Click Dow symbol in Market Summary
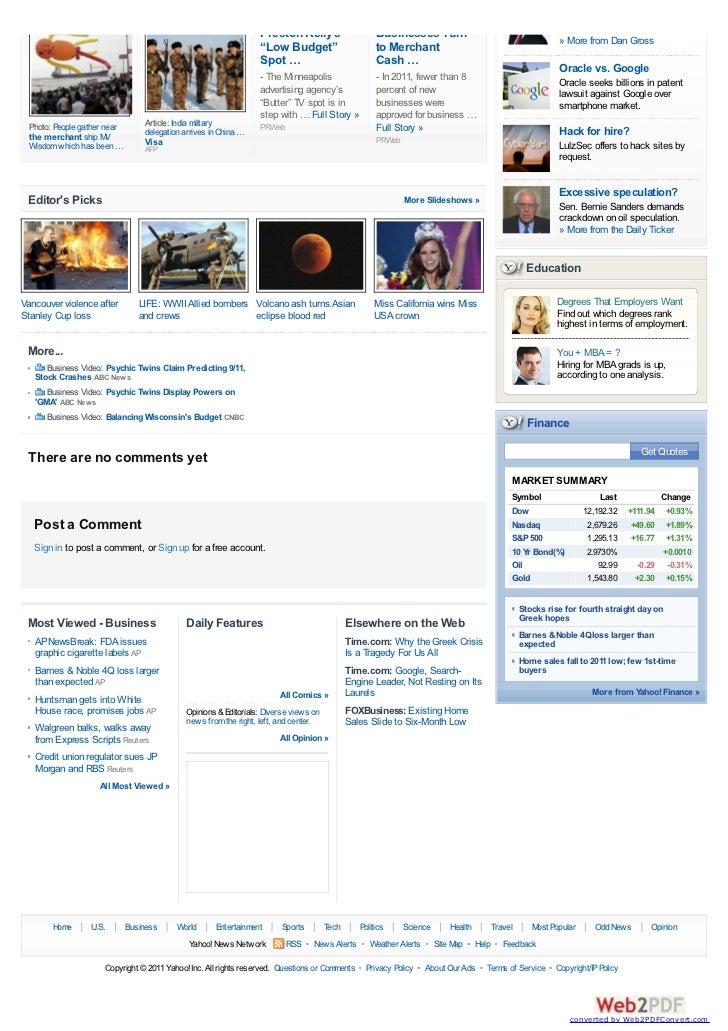Screen dimensions: 728x1031 point(520,511)
